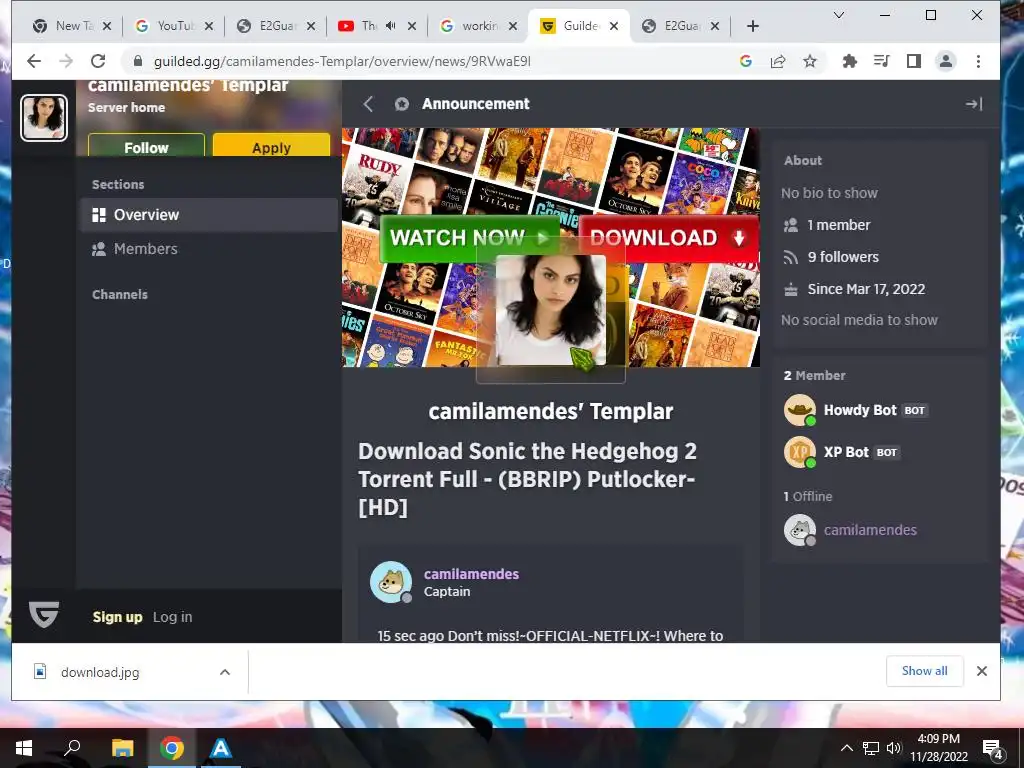1024x768 pixels.
Task: Click the Sonic the Hedgehog 2 post title
Action: (x=527, y=479)
